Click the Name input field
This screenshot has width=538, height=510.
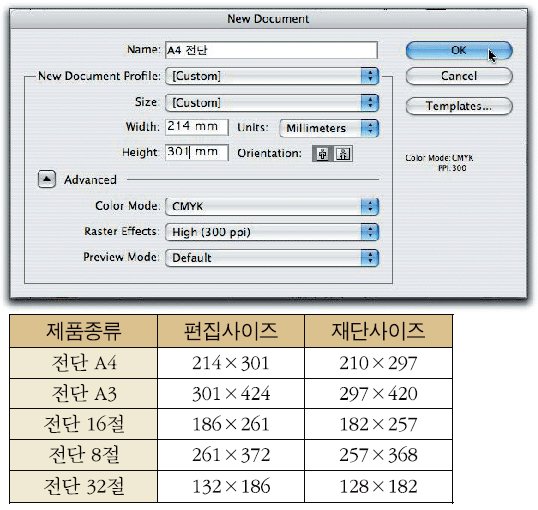click(x=271, y=50)
